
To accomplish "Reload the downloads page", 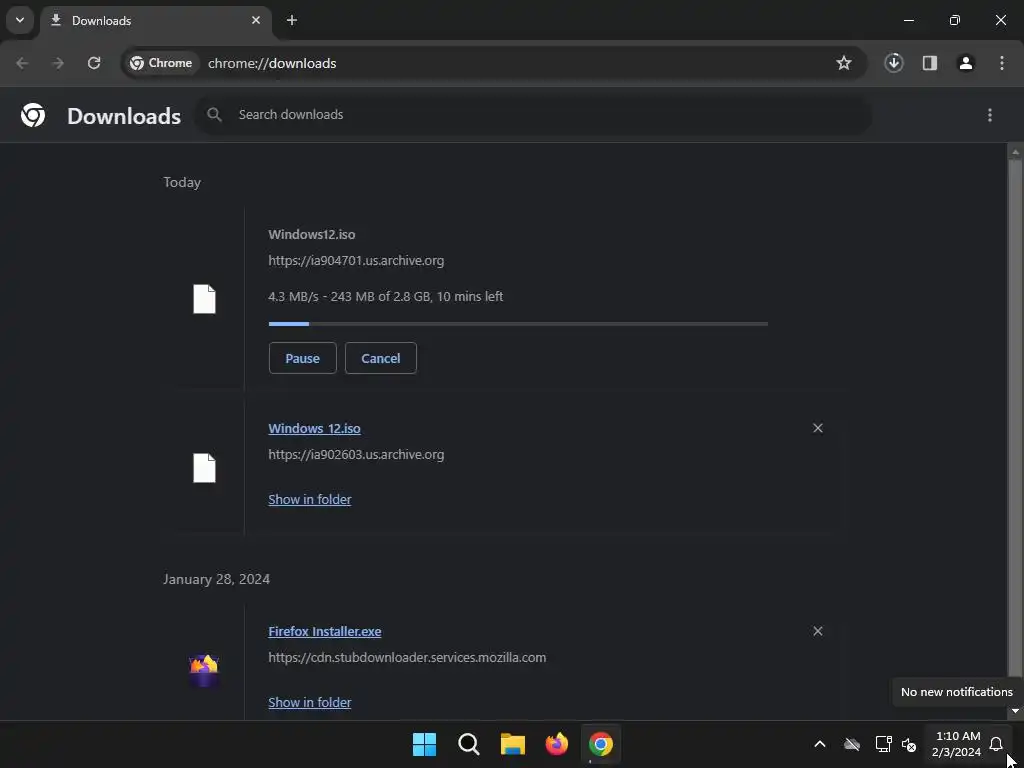I will 94,63.
